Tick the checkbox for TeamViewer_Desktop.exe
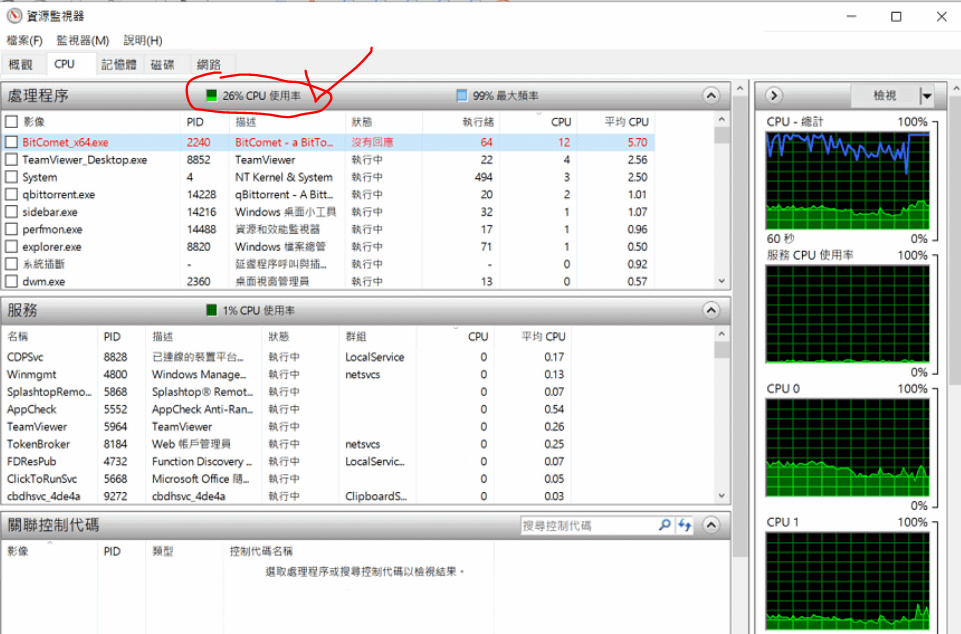The image size is (961, 634). [x=12, y=160]
